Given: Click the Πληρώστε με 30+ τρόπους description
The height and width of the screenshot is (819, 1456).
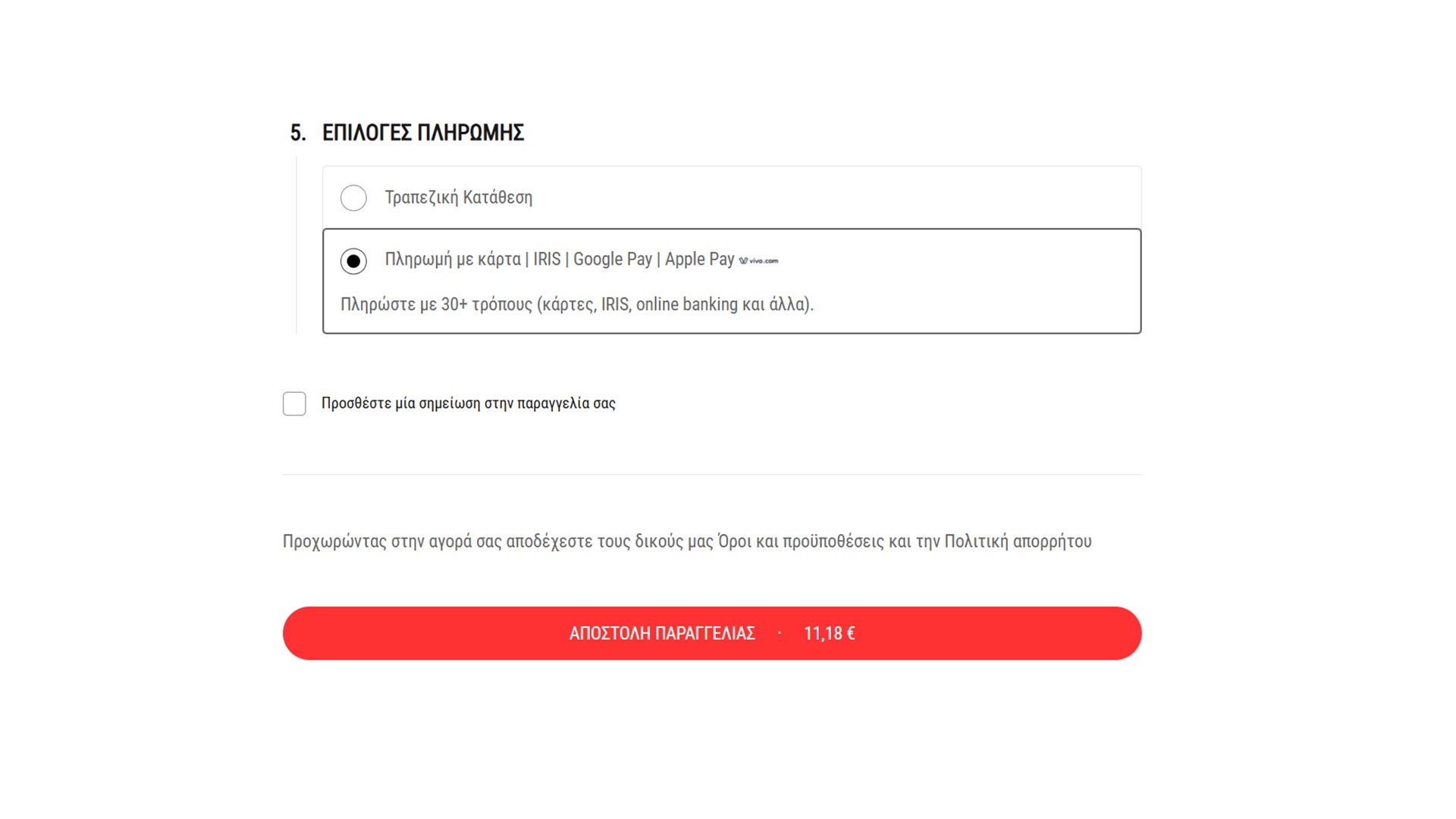Looking at the screenshot, I should pyautogui.click(x=576, y=304).
